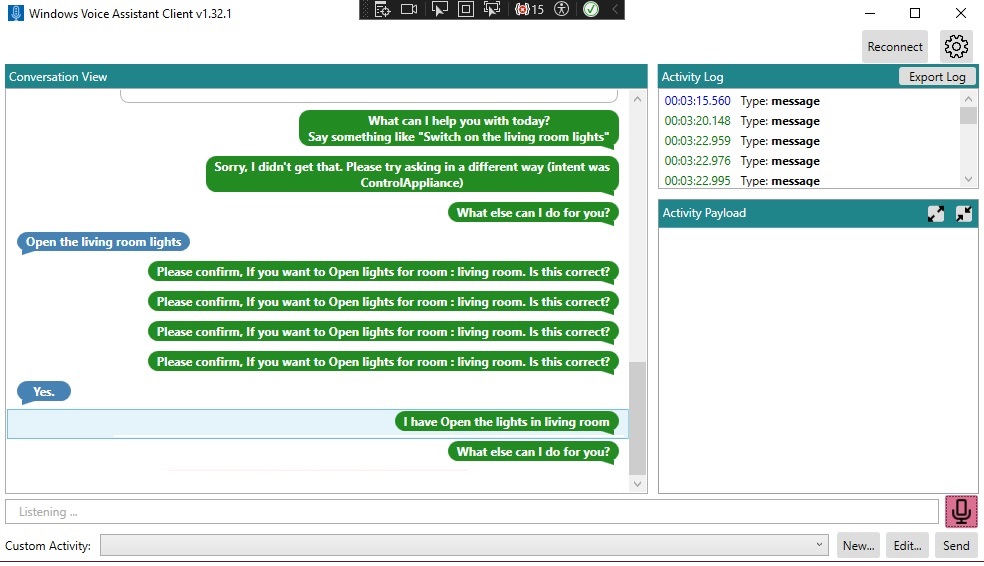Click the microphone button to stop listening
Screen dimensions: 984x566
click(x=961, y=511)
